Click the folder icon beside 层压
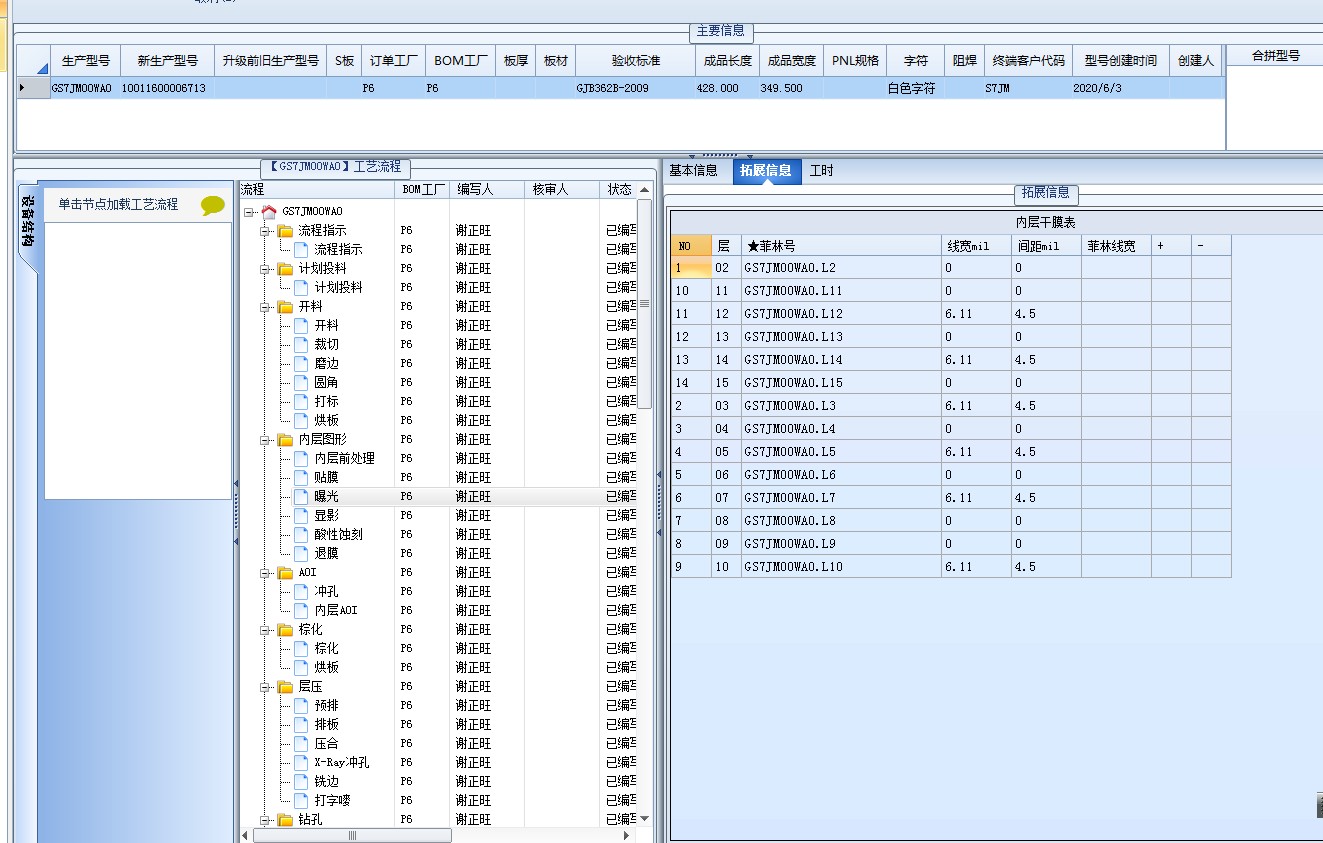Image resolution: width=1323 pixels, height=843 pixels. (x=285, y=687)
